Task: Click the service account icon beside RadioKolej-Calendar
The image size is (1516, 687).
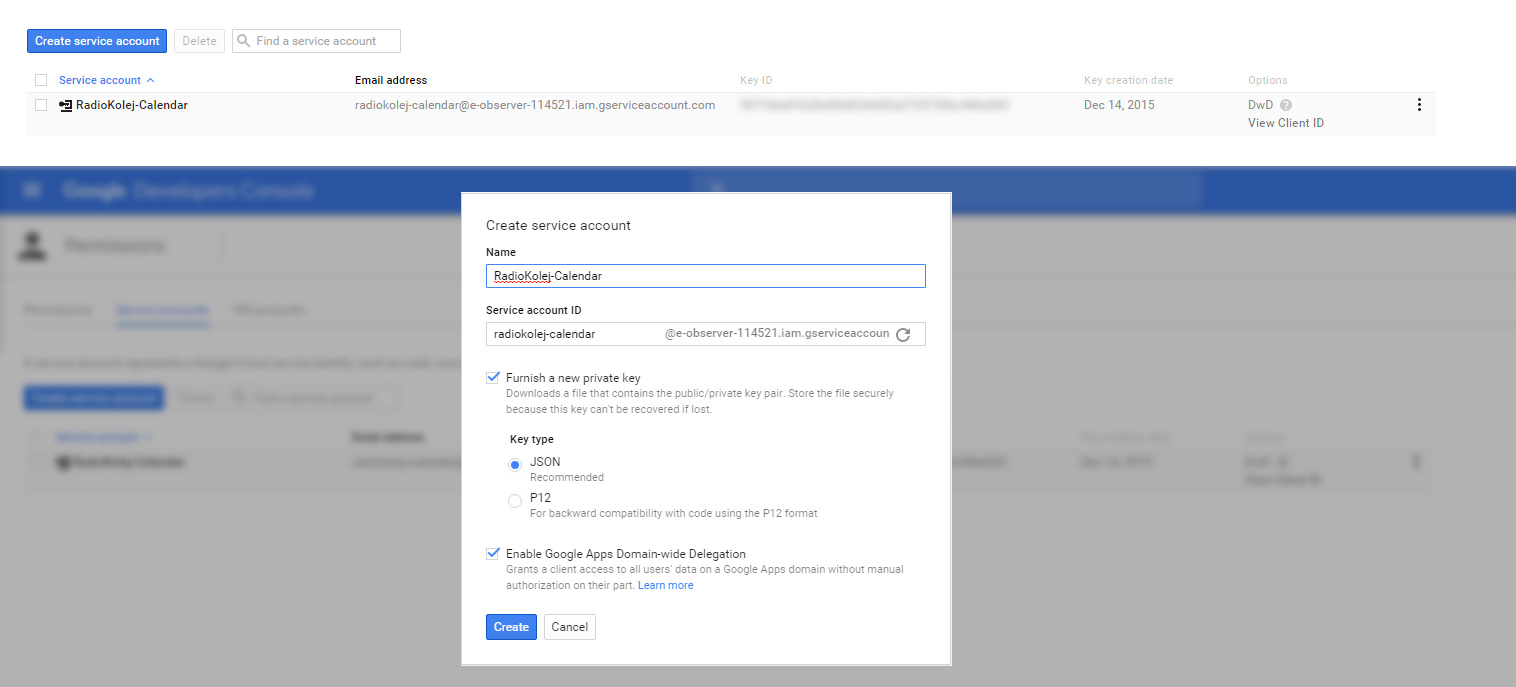Action: point(66,104)
